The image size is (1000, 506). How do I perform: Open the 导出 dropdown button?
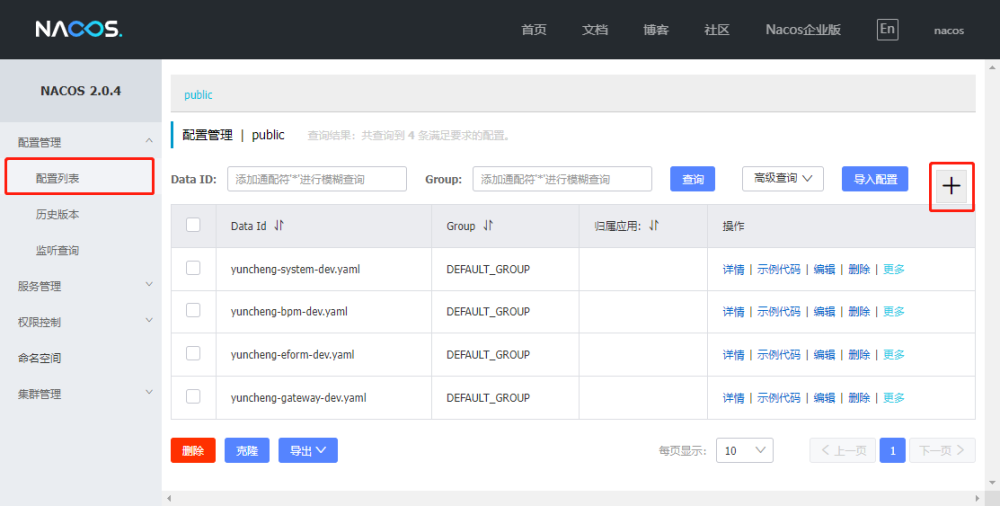308,450
